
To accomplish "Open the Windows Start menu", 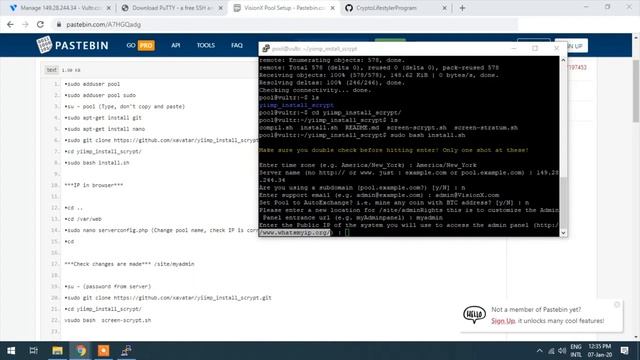I will click(11, 351).
